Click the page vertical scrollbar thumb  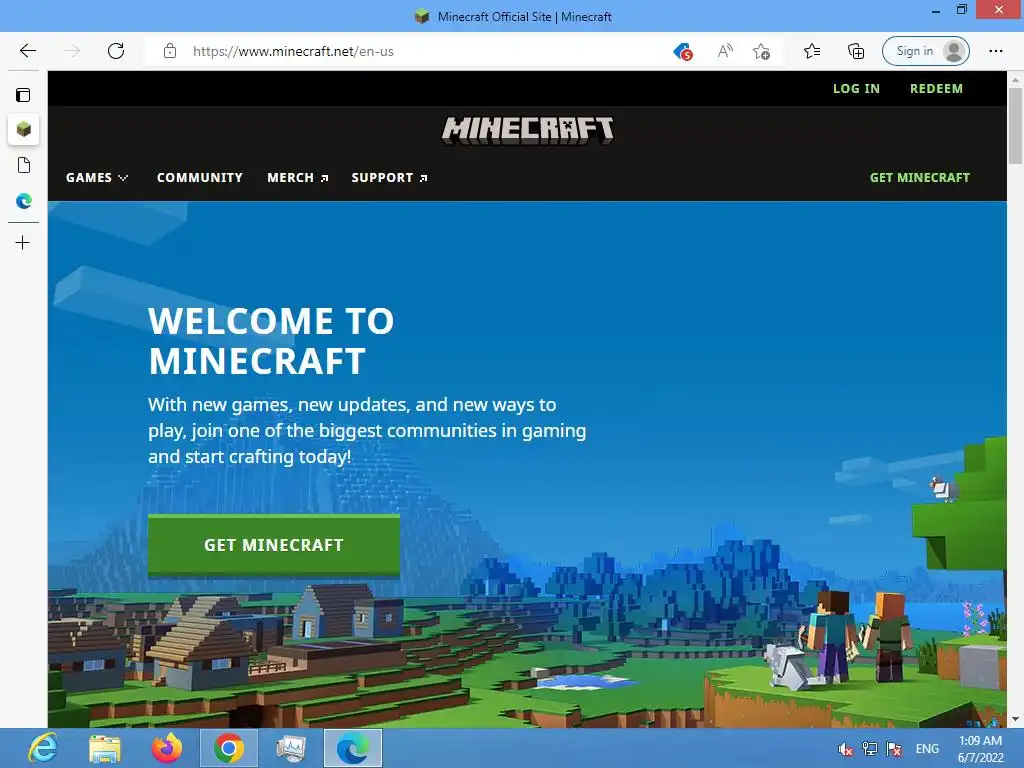[x=1015, y=125]
